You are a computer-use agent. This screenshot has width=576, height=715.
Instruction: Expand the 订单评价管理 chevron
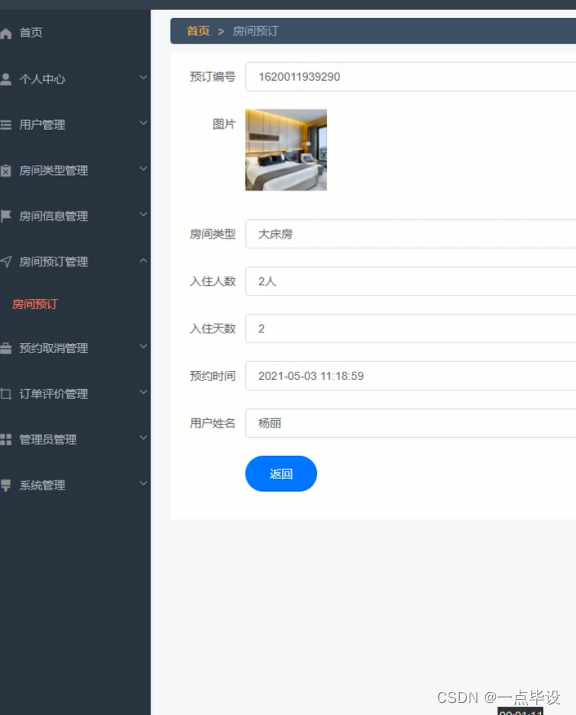pos(143,392)
